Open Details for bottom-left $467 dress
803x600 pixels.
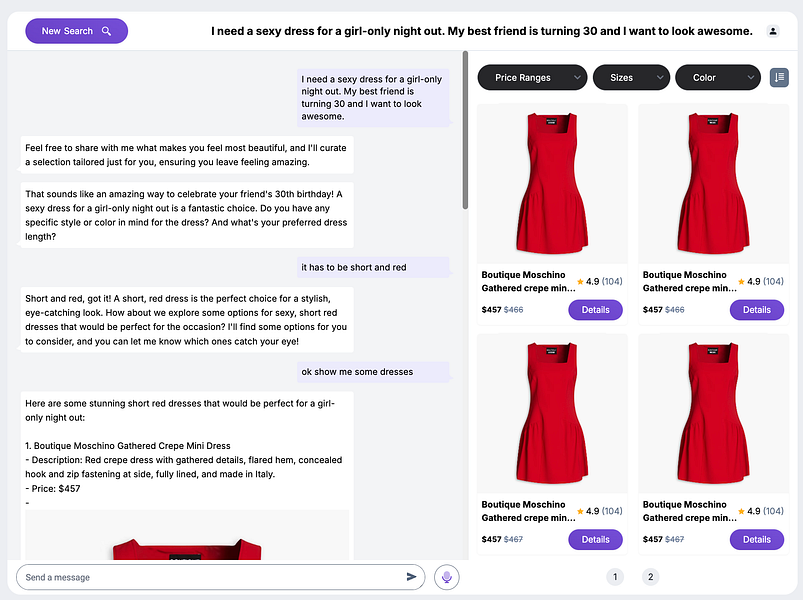tap(596, 540)
